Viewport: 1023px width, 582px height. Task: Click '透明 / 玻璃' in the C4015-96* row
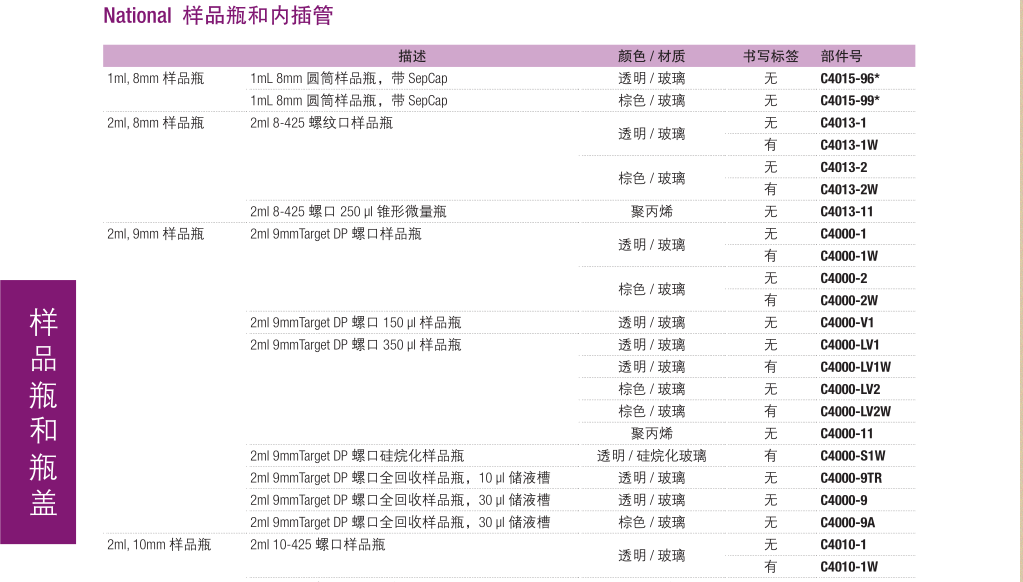651,78
